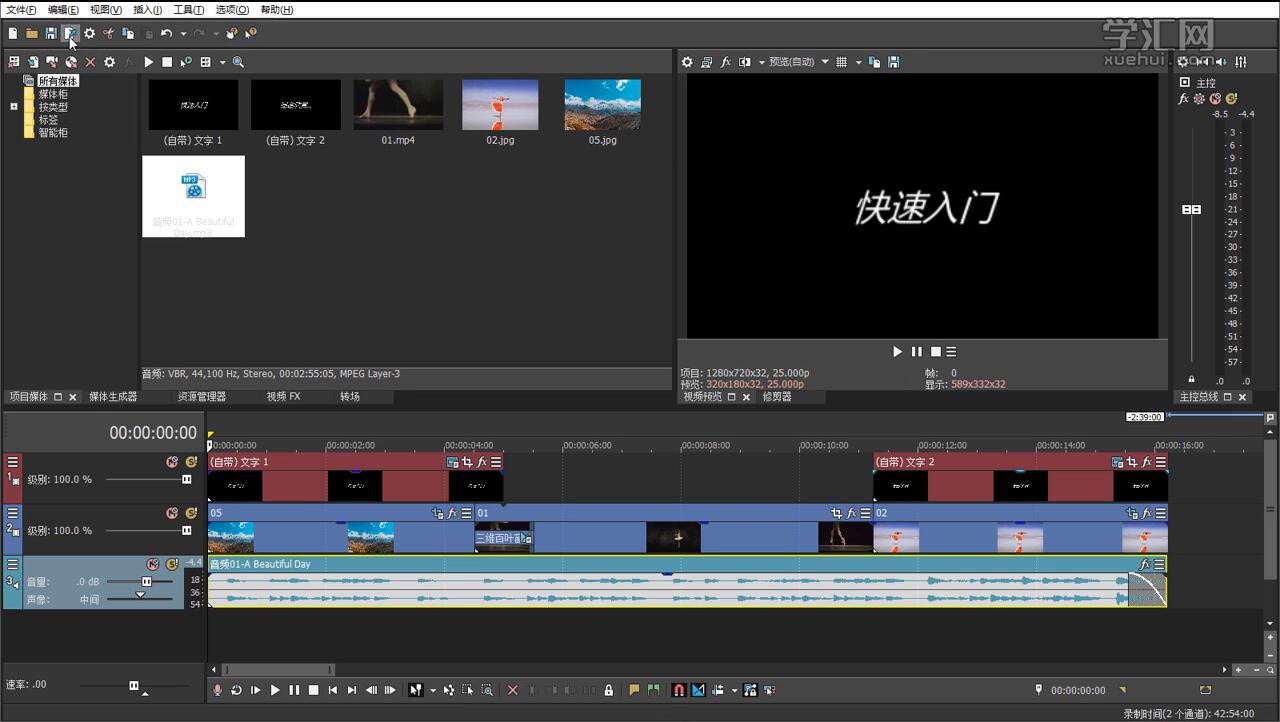The image size is (1280, 722).
Task: Expand the 按类型 folder in the media tree
Action: [x=14, y=107]
